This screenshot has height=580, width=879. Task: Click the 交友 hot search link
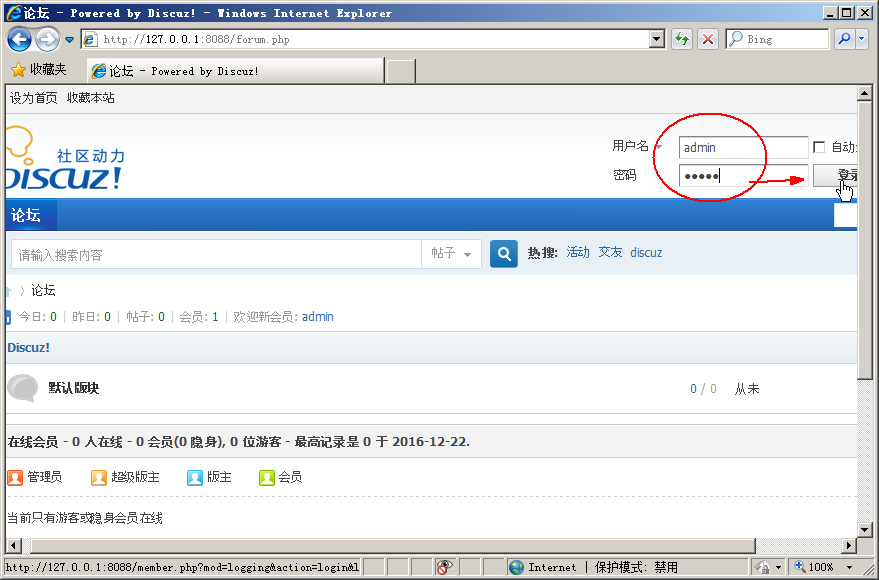[610, 253]
